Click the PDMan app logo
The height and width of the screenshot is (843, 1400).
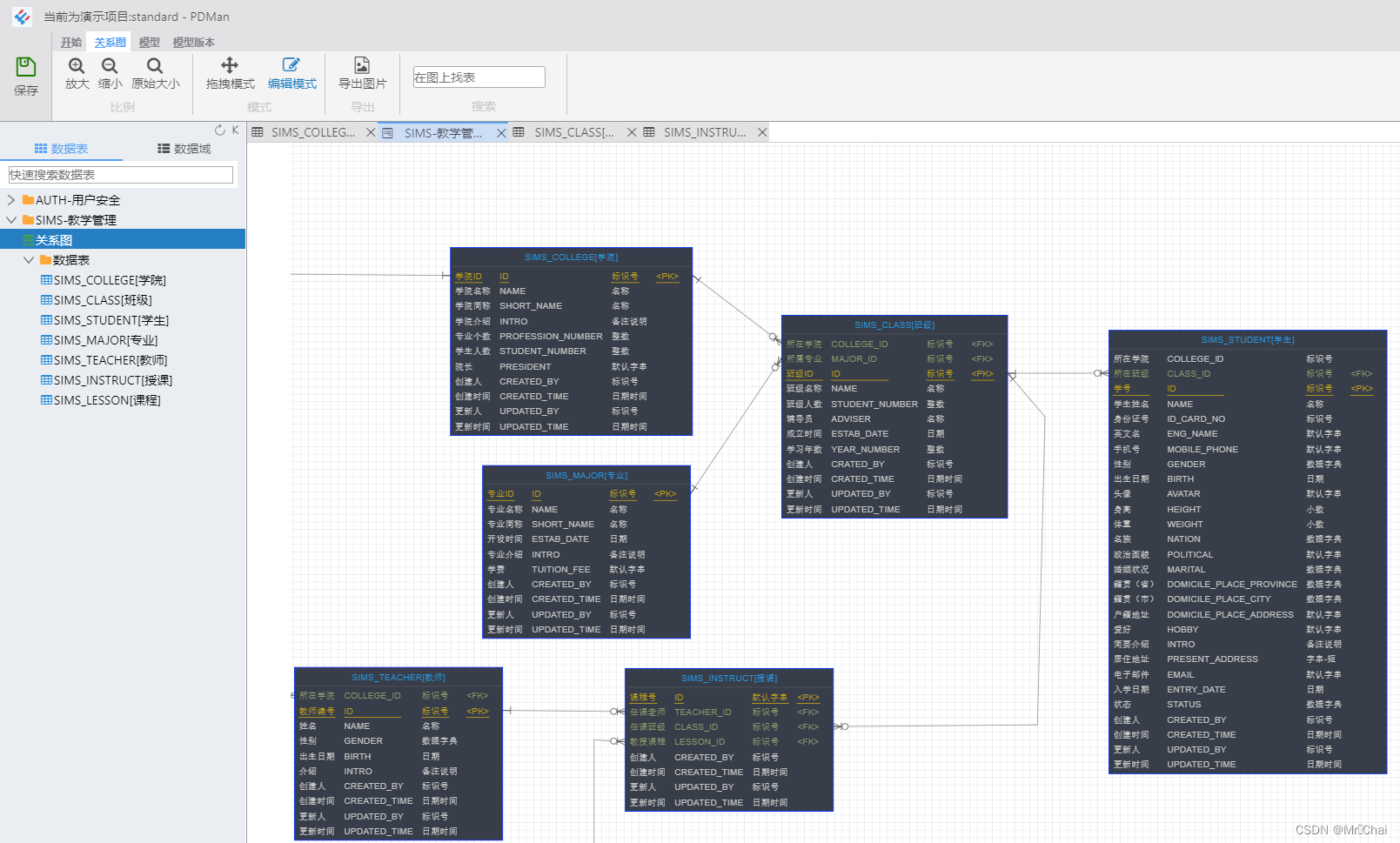pos(22,17)
